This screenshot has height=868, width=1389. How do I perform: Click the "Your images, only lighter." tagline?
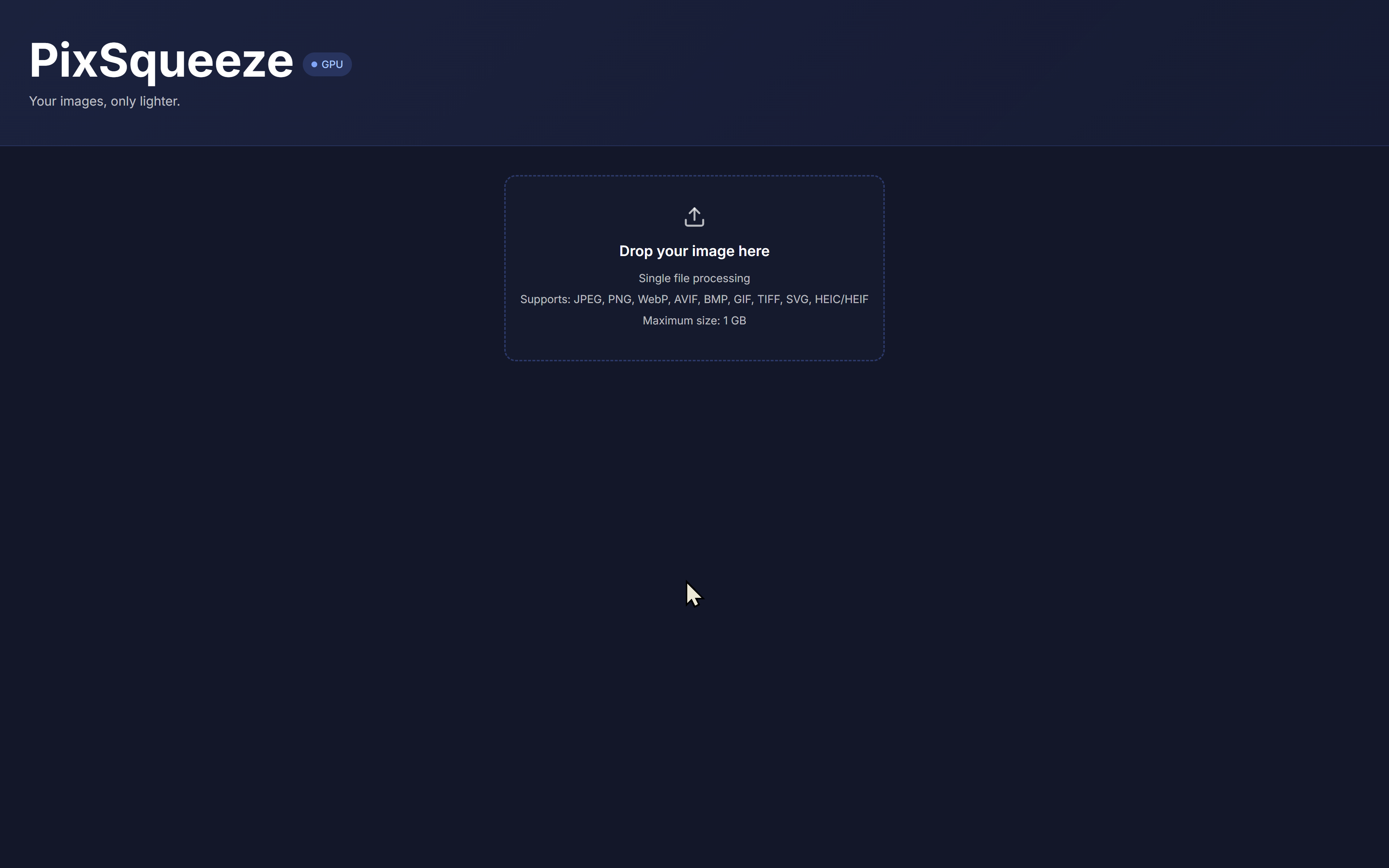(x=105, y=102)
